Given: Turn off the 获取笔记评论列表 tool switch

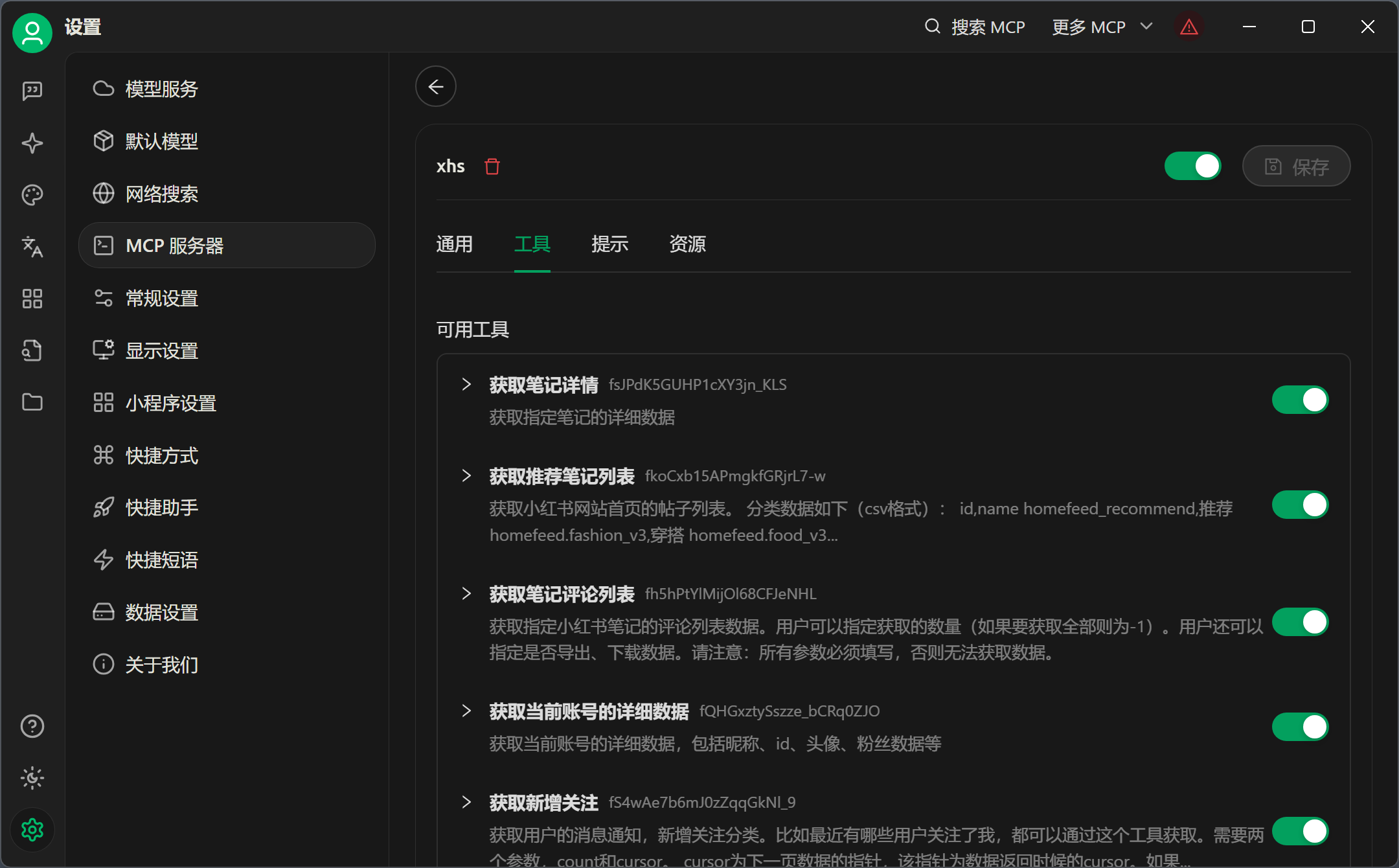Looking at the screenshot, I should coord(1300,622).
